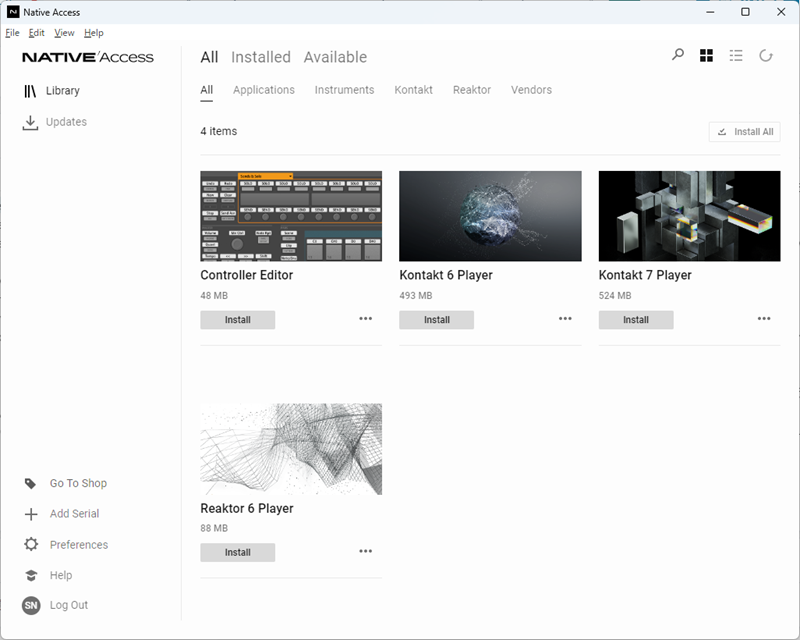This screenshot has width=800, height=640.
Task: Click the Updates download icon
Action: pyautogui.click(x=30, y=122)
